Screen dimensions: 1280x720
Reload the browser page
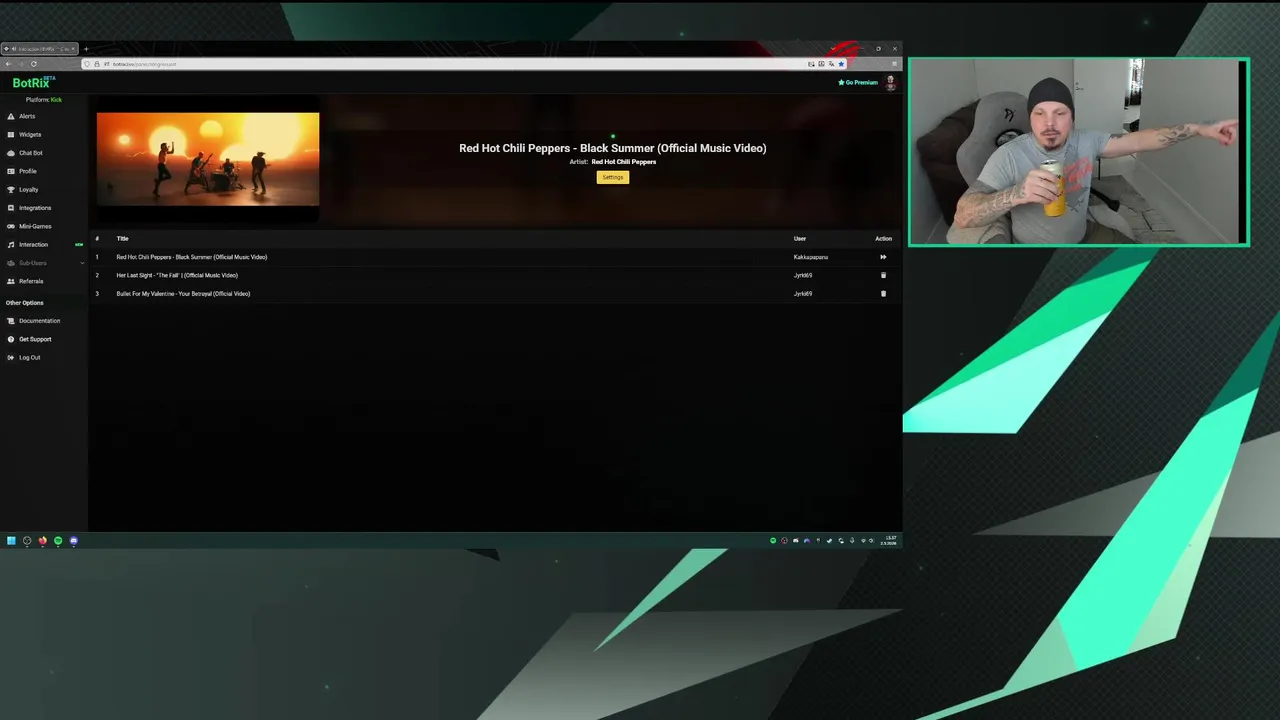pos(33,64)
